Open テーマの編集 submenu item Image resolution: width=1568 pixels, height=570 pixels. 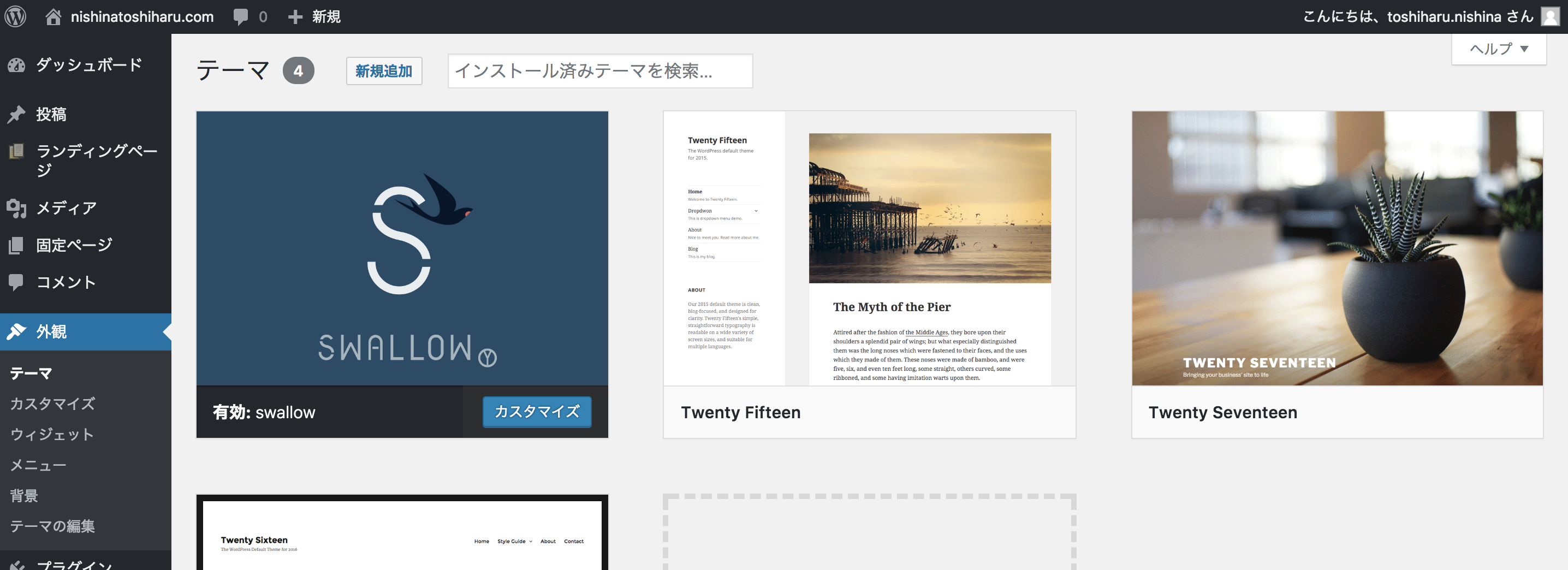click(52, 526)
